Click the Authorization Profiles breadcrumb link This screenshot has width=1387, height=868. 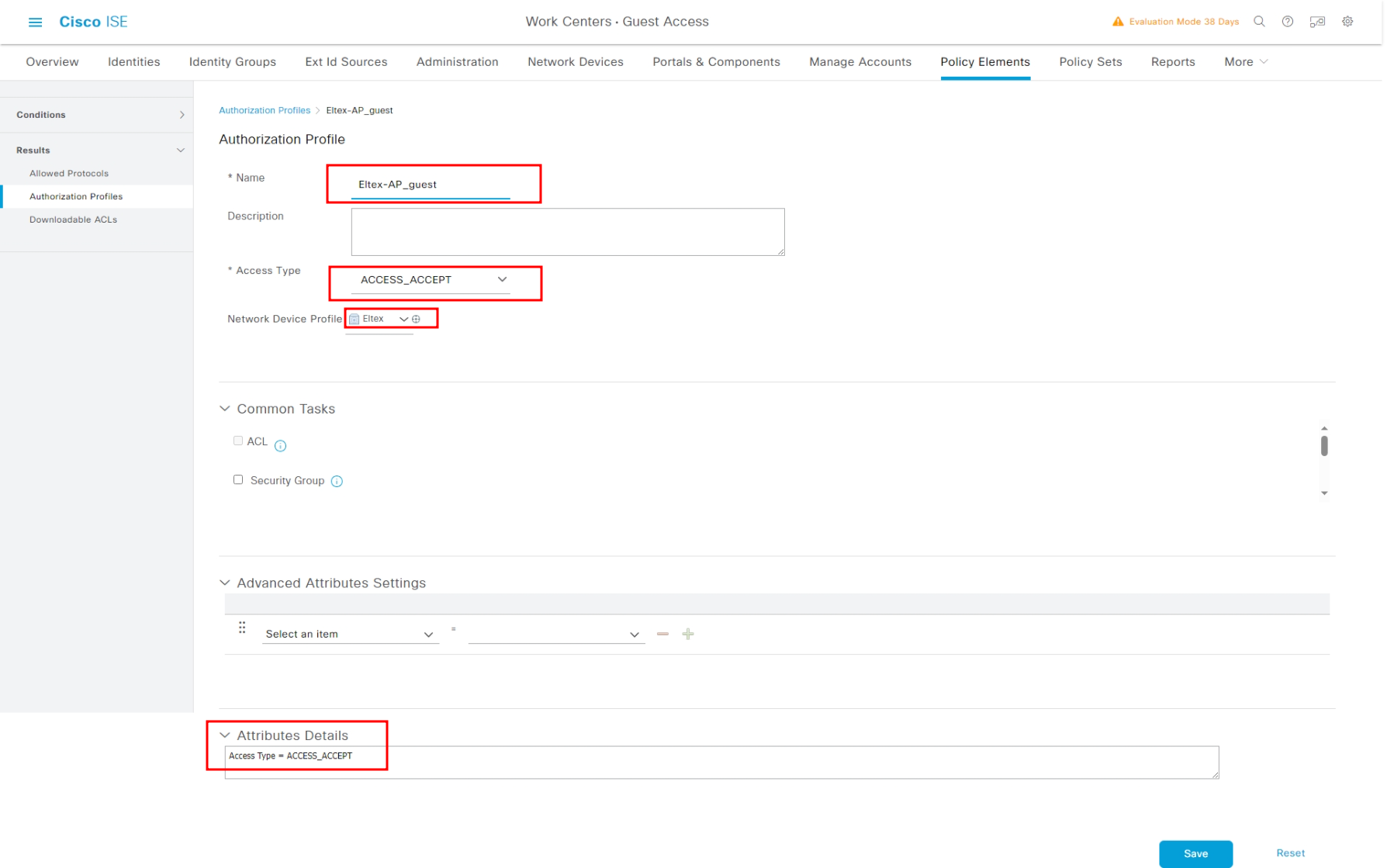pyautogui.click(x=265, y=110)
